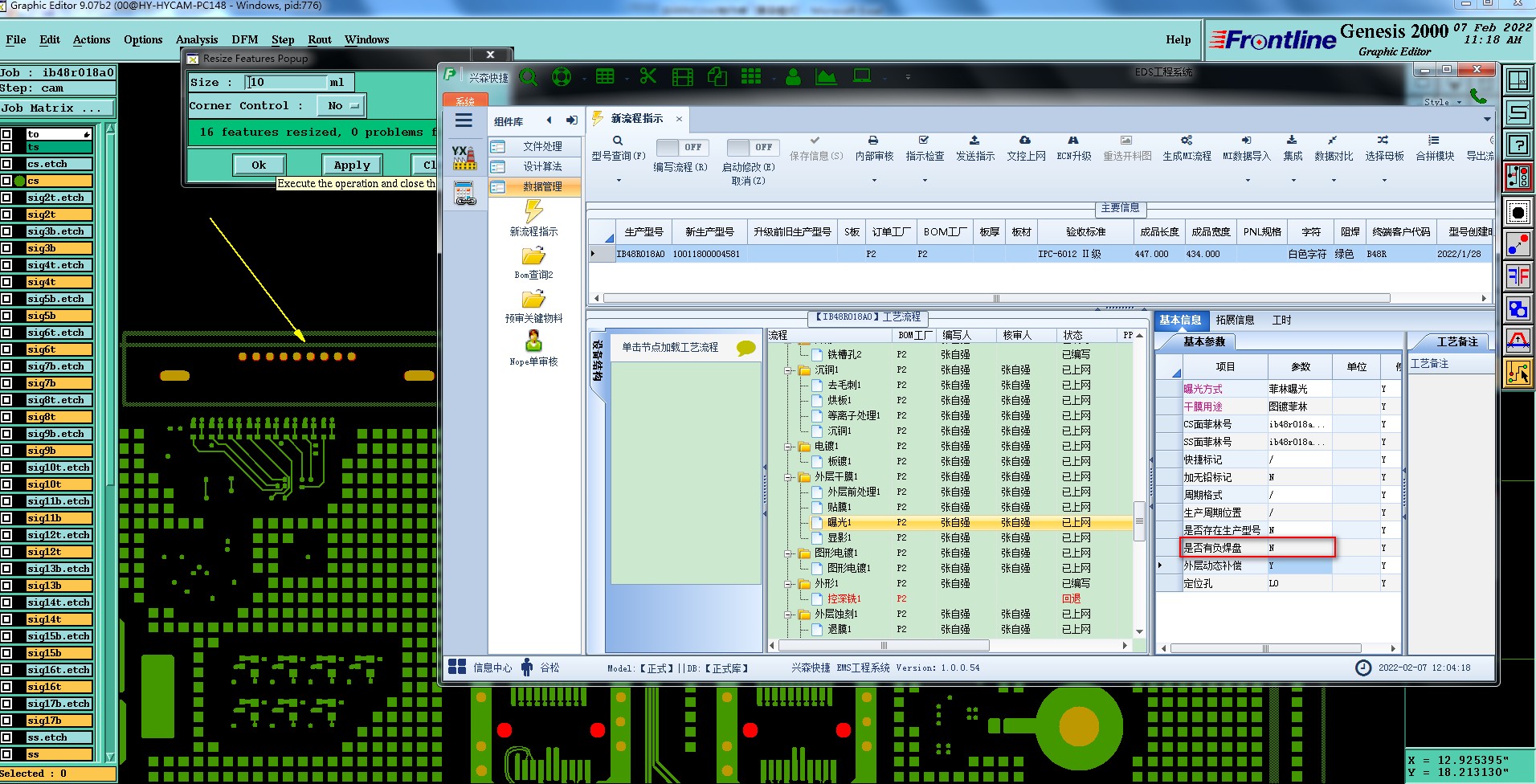This screenshot has width=1536, height=784.
Task: Switch to the 拓展信息 tab
Action: point(1235,320)
